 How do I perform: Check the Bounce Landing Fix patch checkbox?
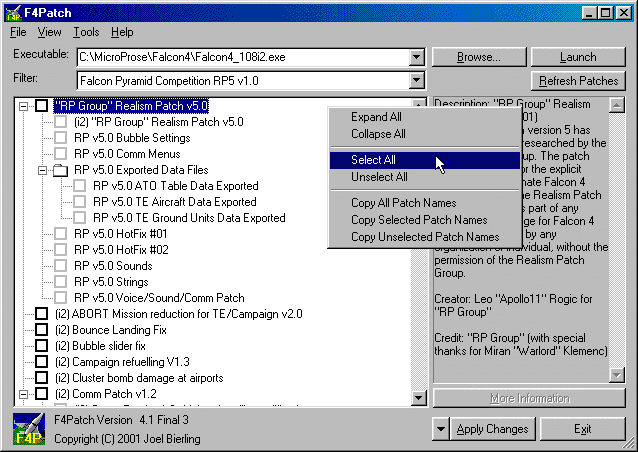[42, 329]
